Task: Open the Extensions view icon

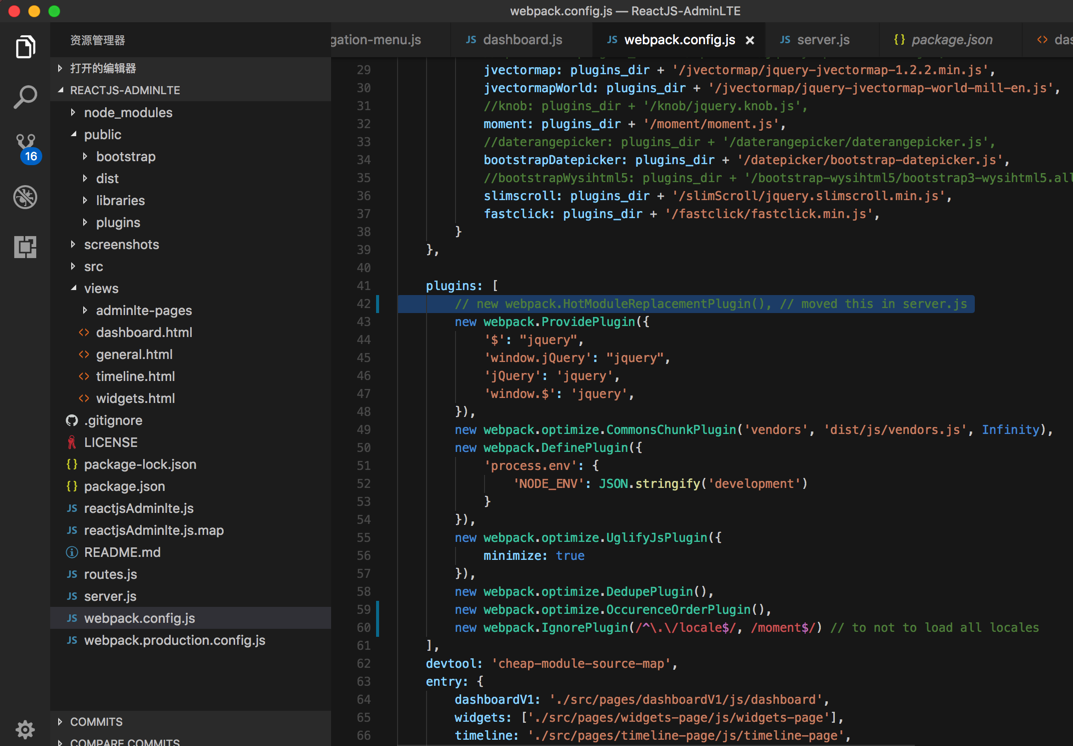Action: pyautogui.click(x=25, y=247)
